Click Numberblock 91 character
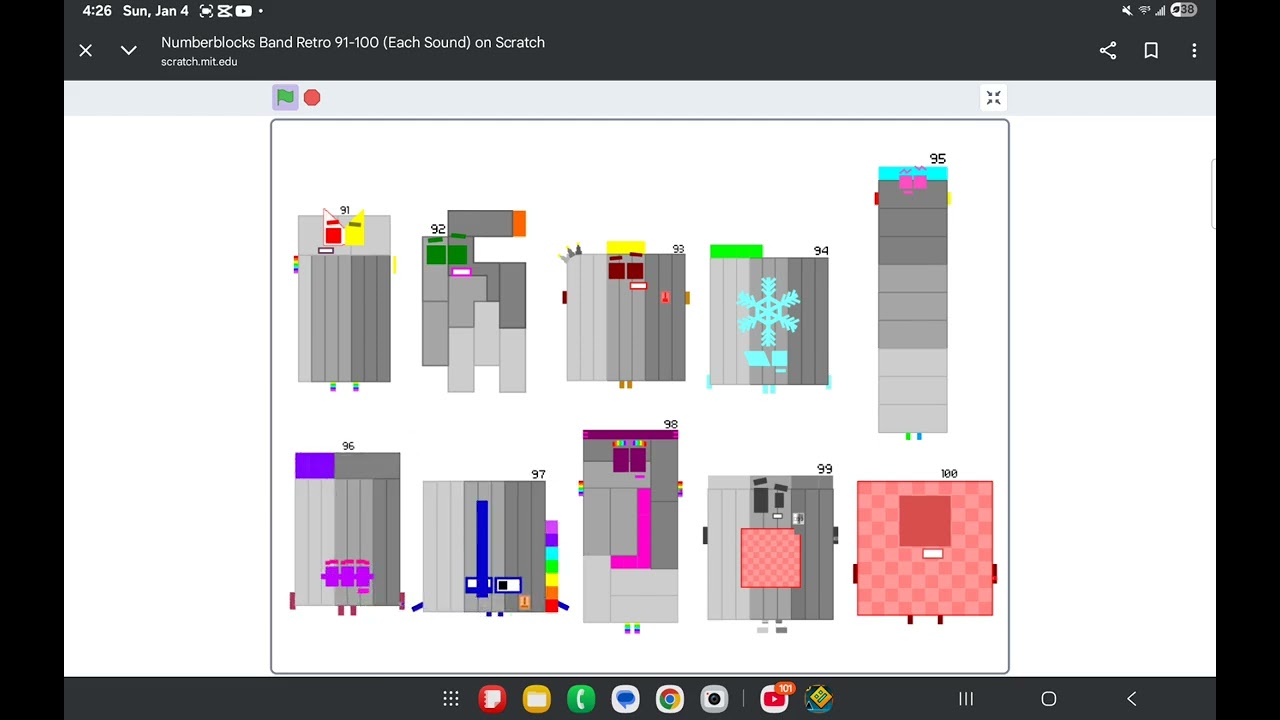The width and height of the screenshot is (1280, 720). [x=344, y=298]
